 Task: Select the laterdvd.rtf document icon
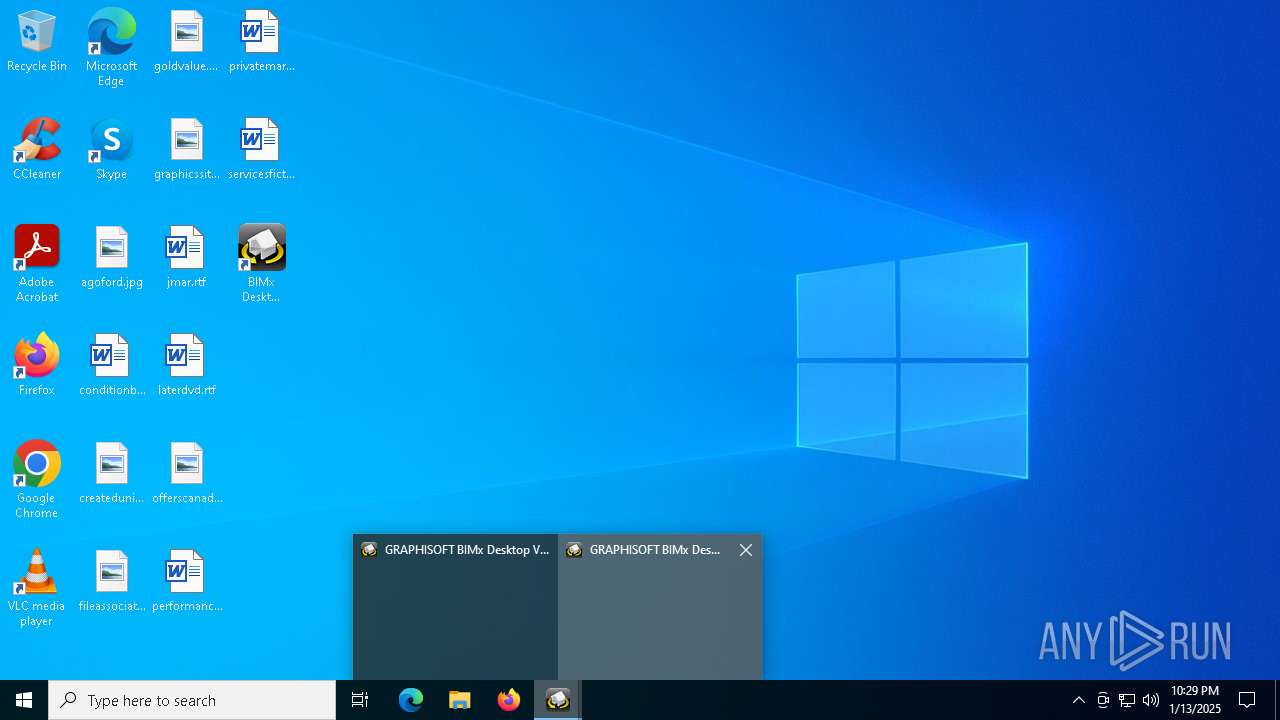186,366
